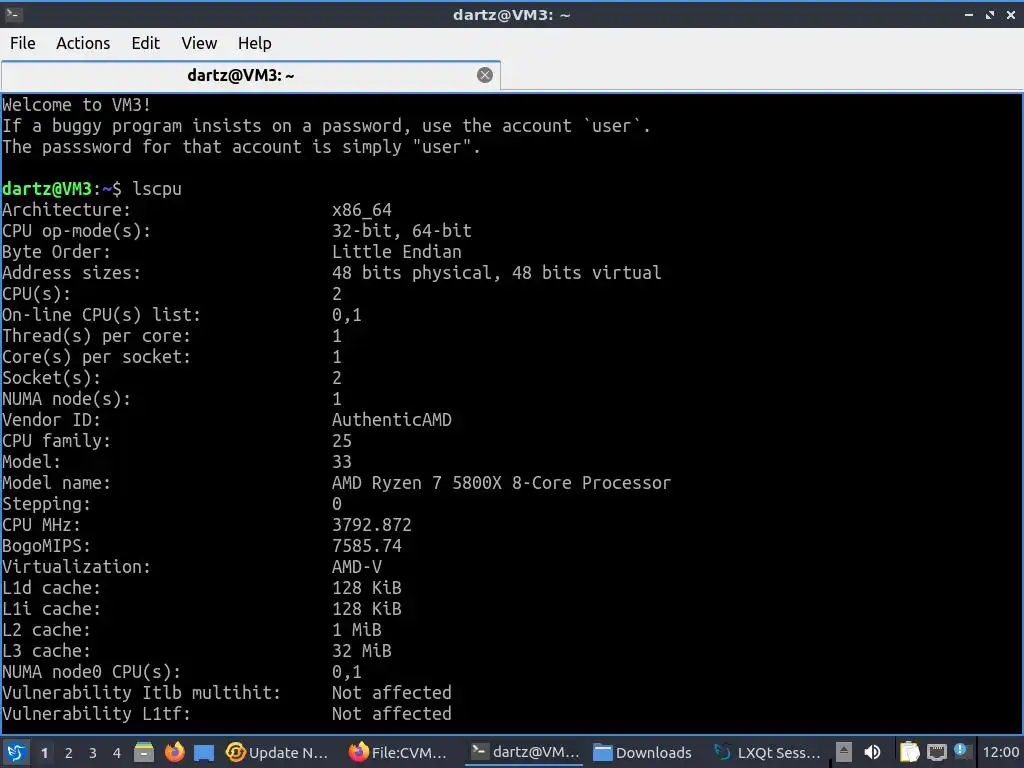Maximize the terminal window
1024x768 pixels.
tap(990, 14)
